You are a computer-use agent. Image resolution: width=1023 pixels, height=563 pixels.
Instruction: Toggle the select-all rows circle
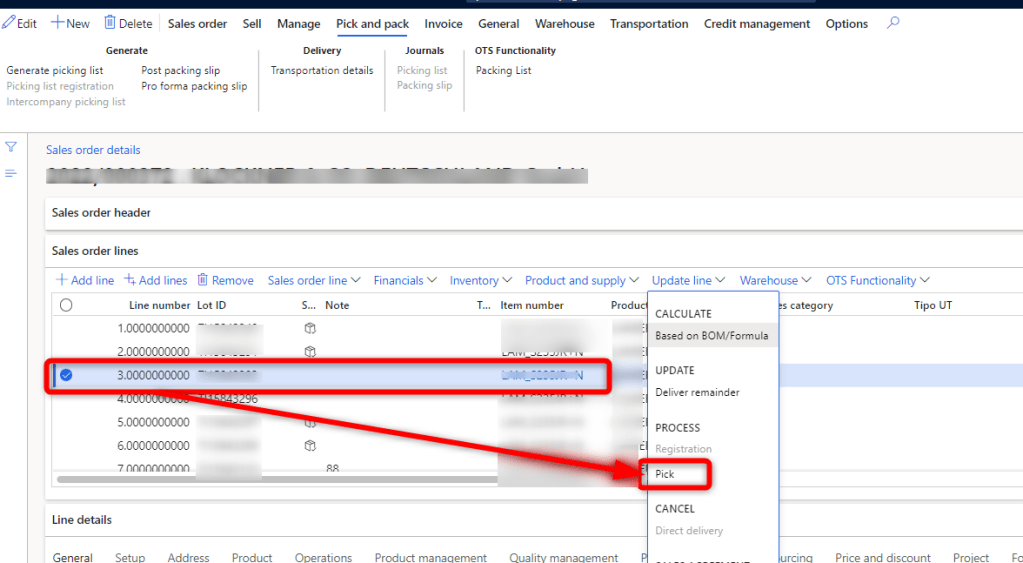click(x=66, y=305)
